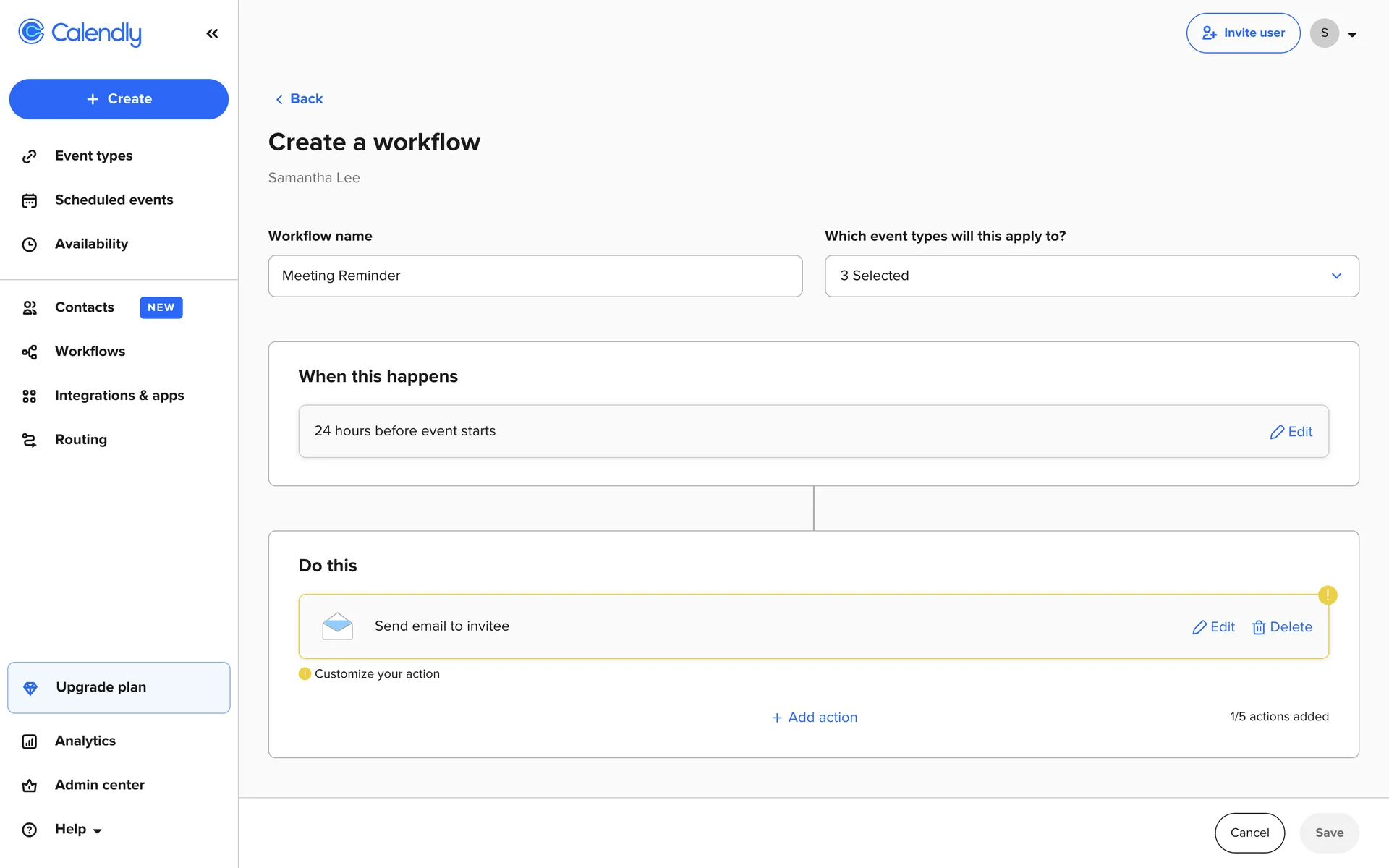Expand the event types '3 Selected' dropdown
The width and height of the screenshot is (1389, 868).
click(1091, 276)
